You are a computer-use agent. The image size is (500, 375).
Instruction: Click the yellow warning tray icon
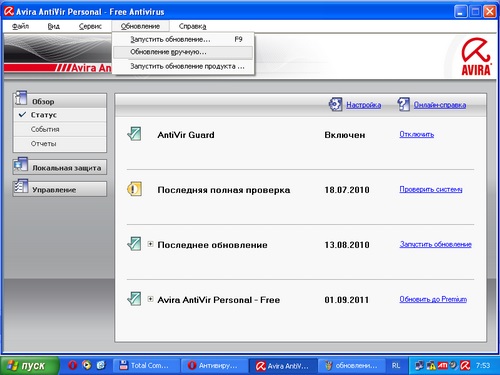(431, 366)
